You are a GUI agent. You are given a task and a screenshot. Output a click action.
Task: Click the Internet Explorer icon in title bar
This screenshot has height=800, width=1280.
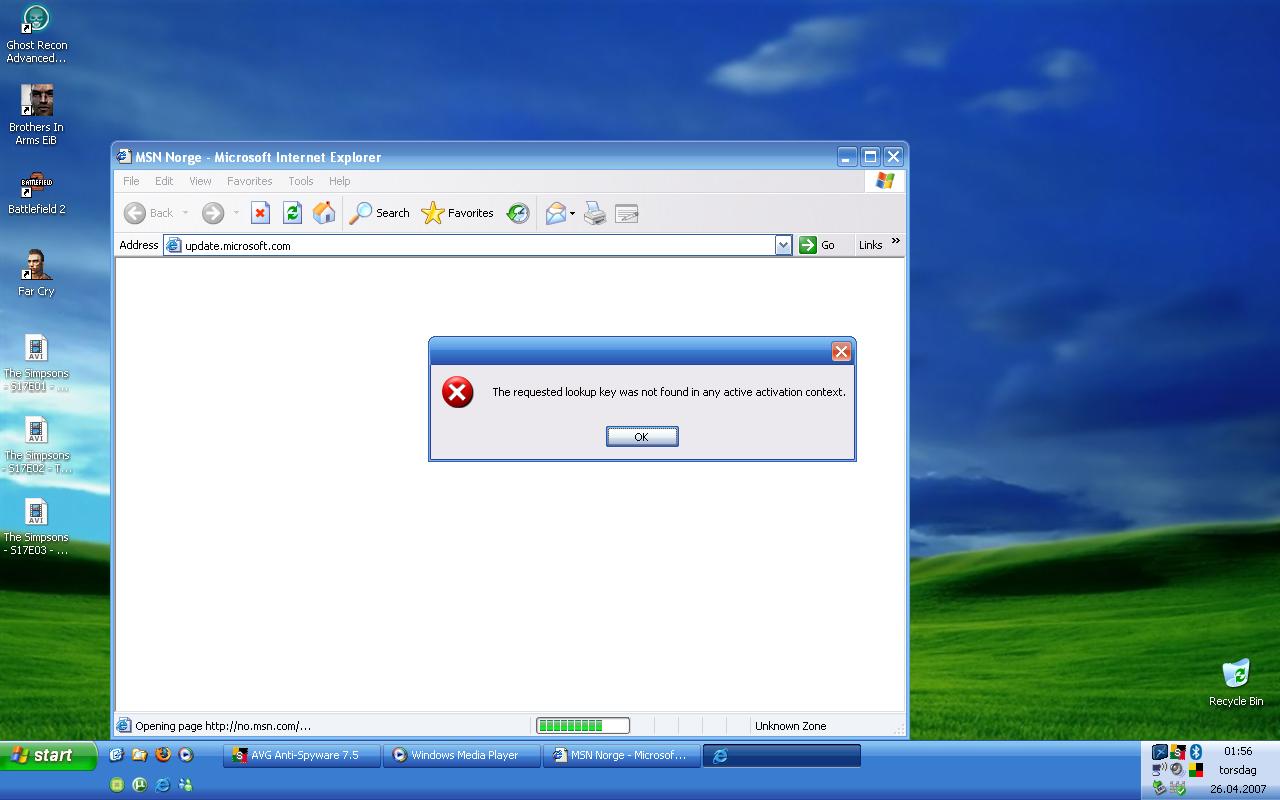click(124, 157)
